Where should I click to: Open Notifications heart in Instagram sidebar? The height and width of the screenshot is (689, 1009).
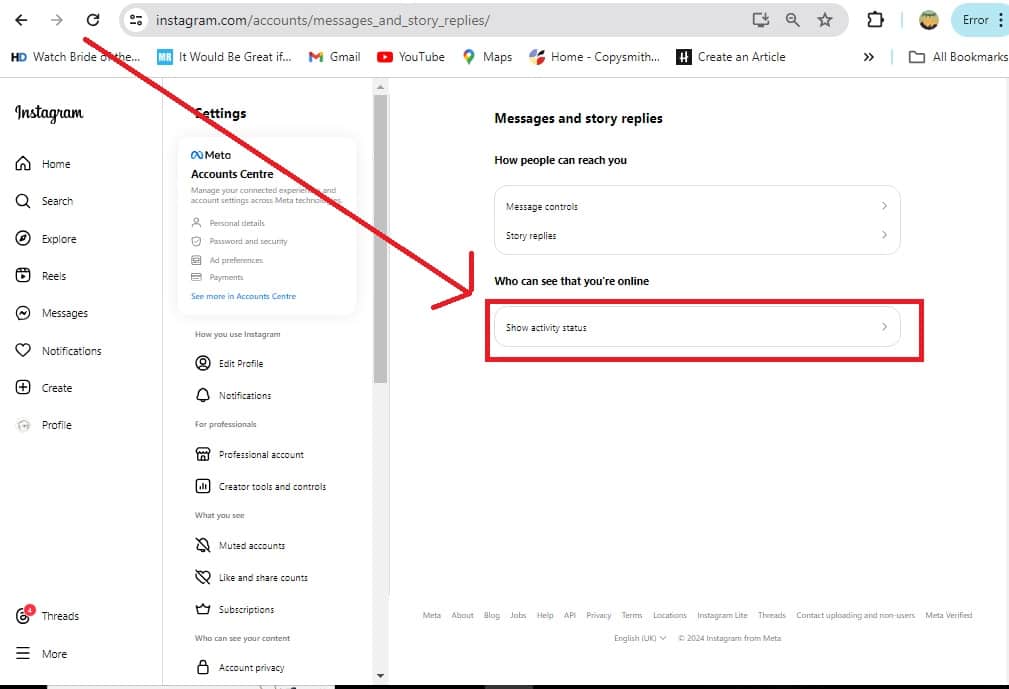click(58, 351)
